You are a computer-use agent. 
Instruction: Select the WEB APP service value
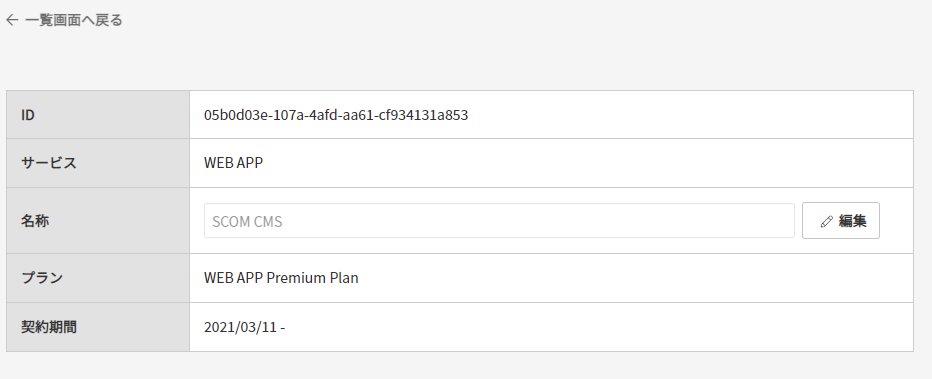233,163
